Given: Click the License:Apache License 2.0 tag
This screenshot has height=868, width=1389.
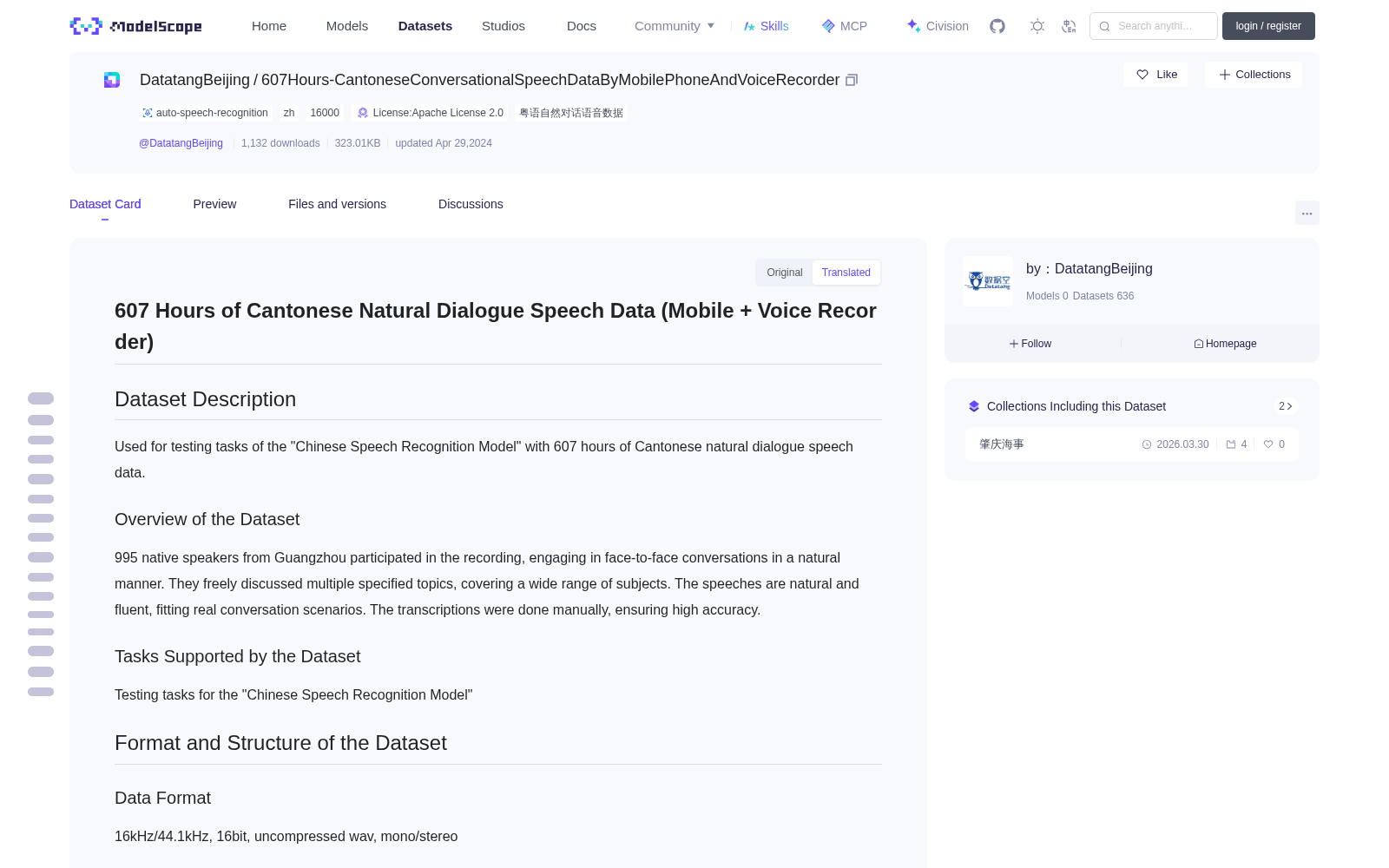Looking at the screenshot, I should (x=431, y=113).
